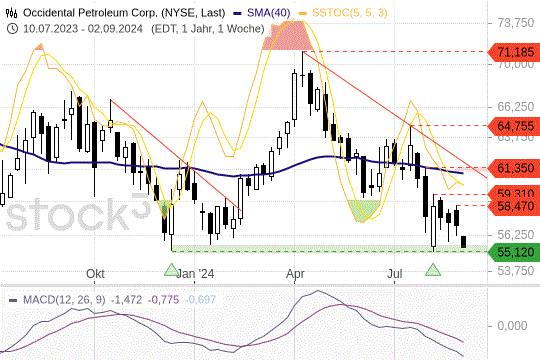Click the candlestick chart type icon

pyautogui.click(x=11, y=13)
